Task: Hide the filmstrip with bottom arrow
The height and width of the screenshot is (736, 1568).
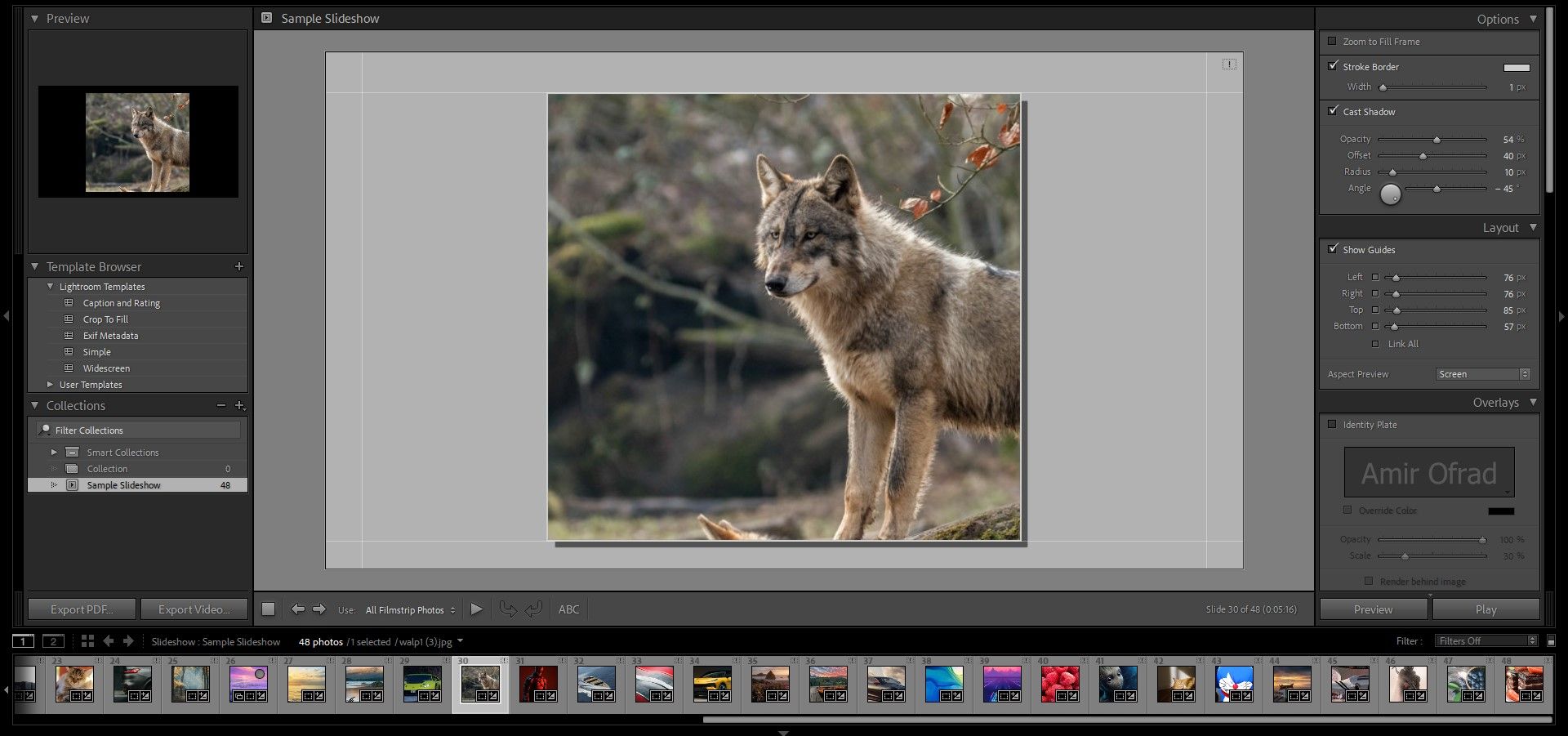Action: pos(783,733)
